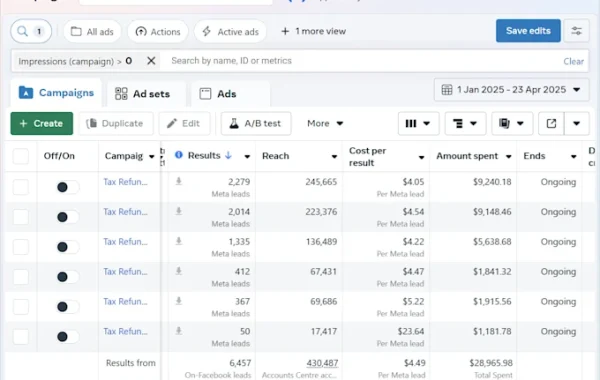The image size is (600, 380).
Task: Select checkbox for the $1,841.32 campaign
Action: tap(21, 277)
